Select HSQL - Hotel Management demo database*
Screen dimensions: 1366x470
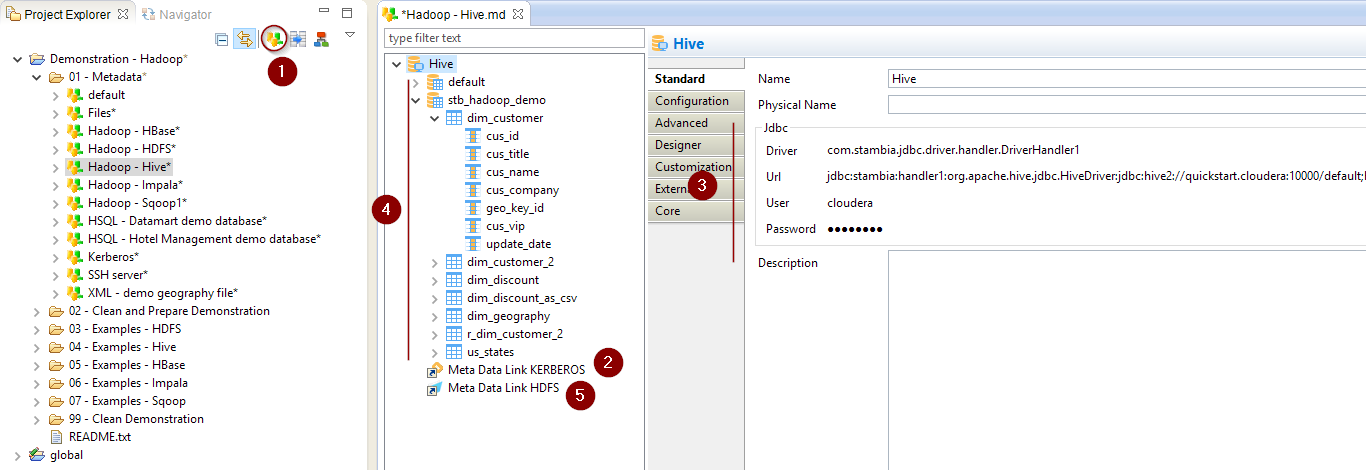click(204, 239)
